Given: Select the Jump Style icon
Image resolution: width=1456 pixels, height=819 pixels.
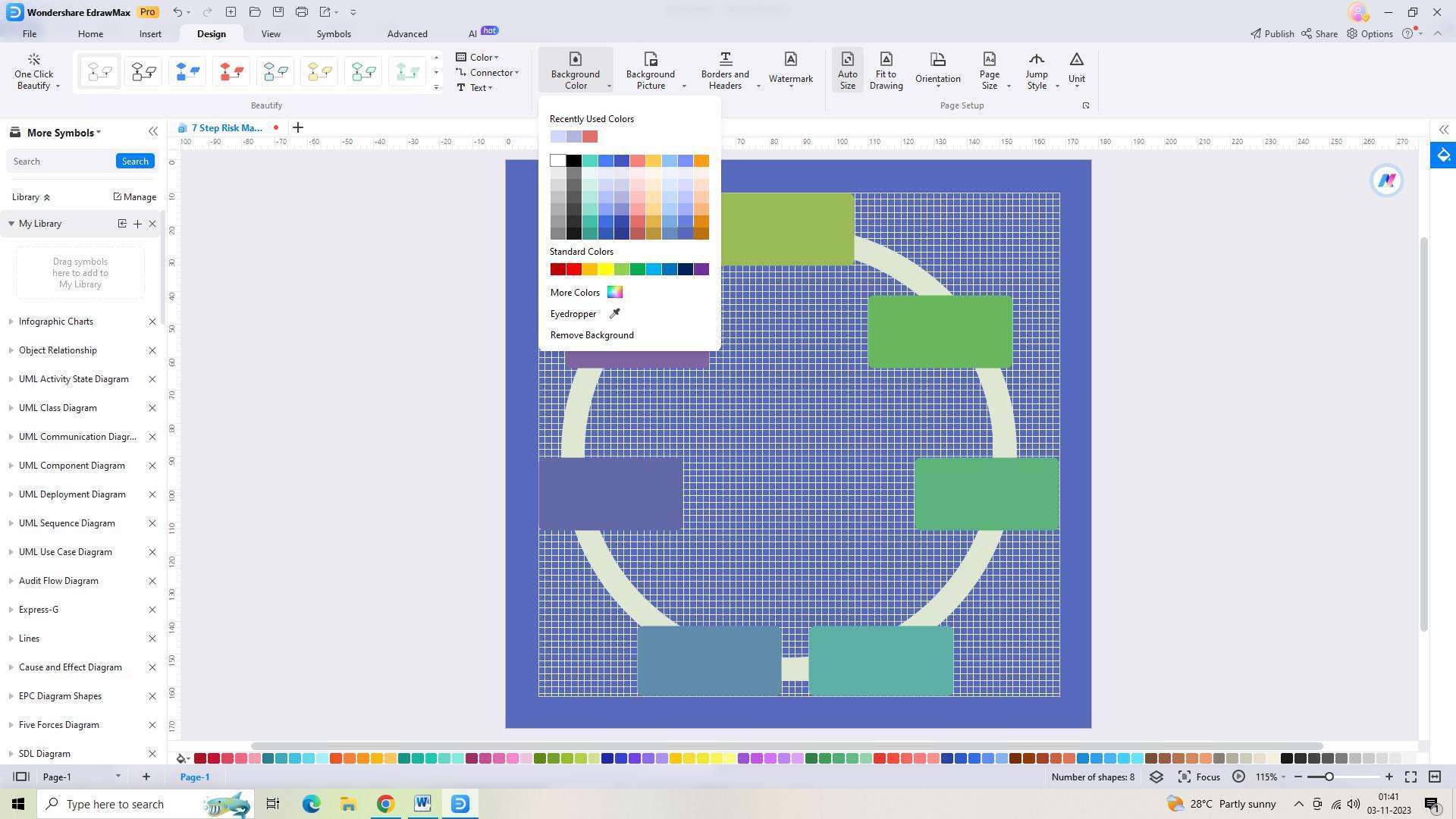Looking at the screenshot, I should pos(1036,70).
